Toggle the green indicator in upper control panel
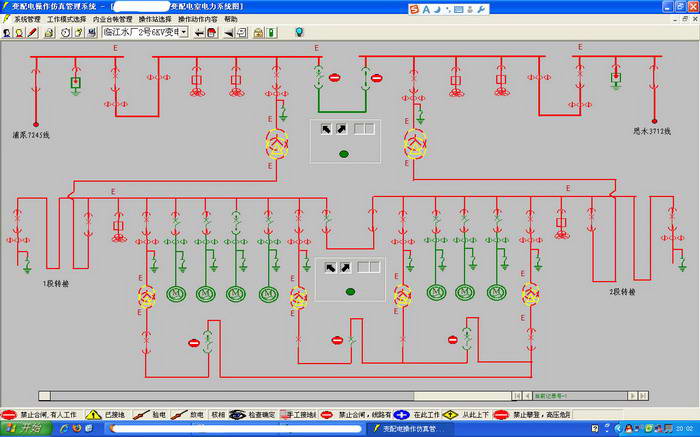The width and height of the screenshot is (700, 437). [344, 153]
